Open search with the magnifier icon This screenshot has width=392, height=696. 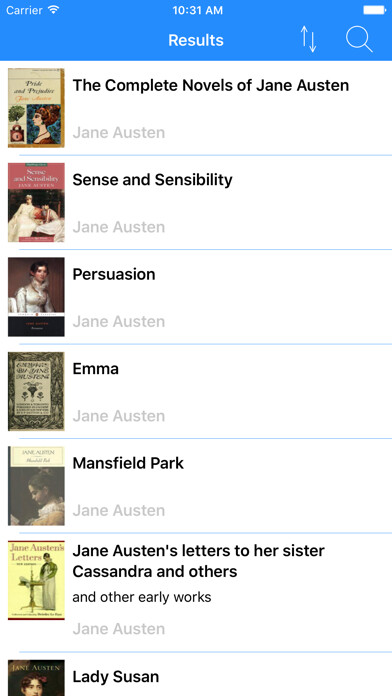359,40
